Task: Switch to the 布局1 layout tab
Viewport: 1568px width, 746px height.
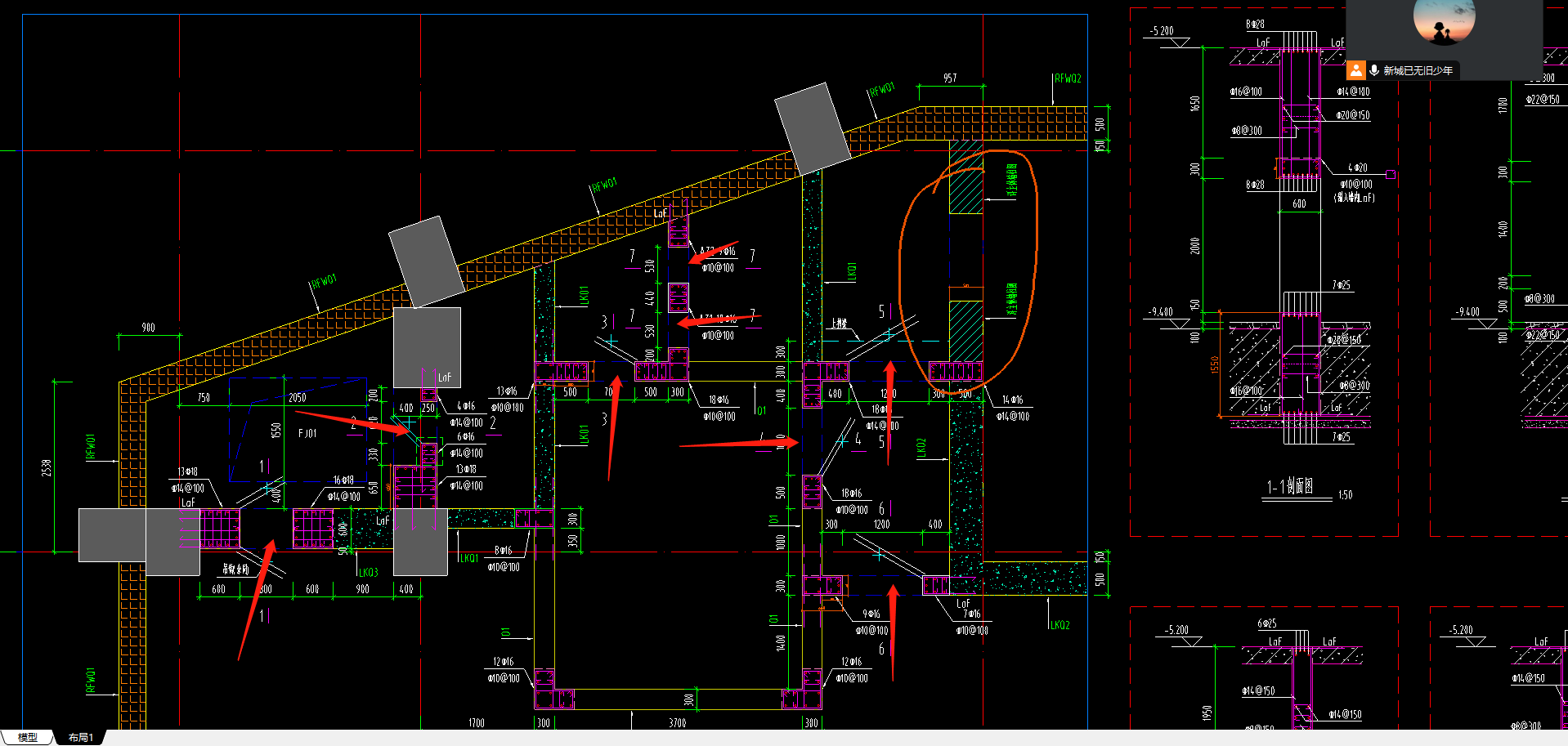Action: (80, 737)
